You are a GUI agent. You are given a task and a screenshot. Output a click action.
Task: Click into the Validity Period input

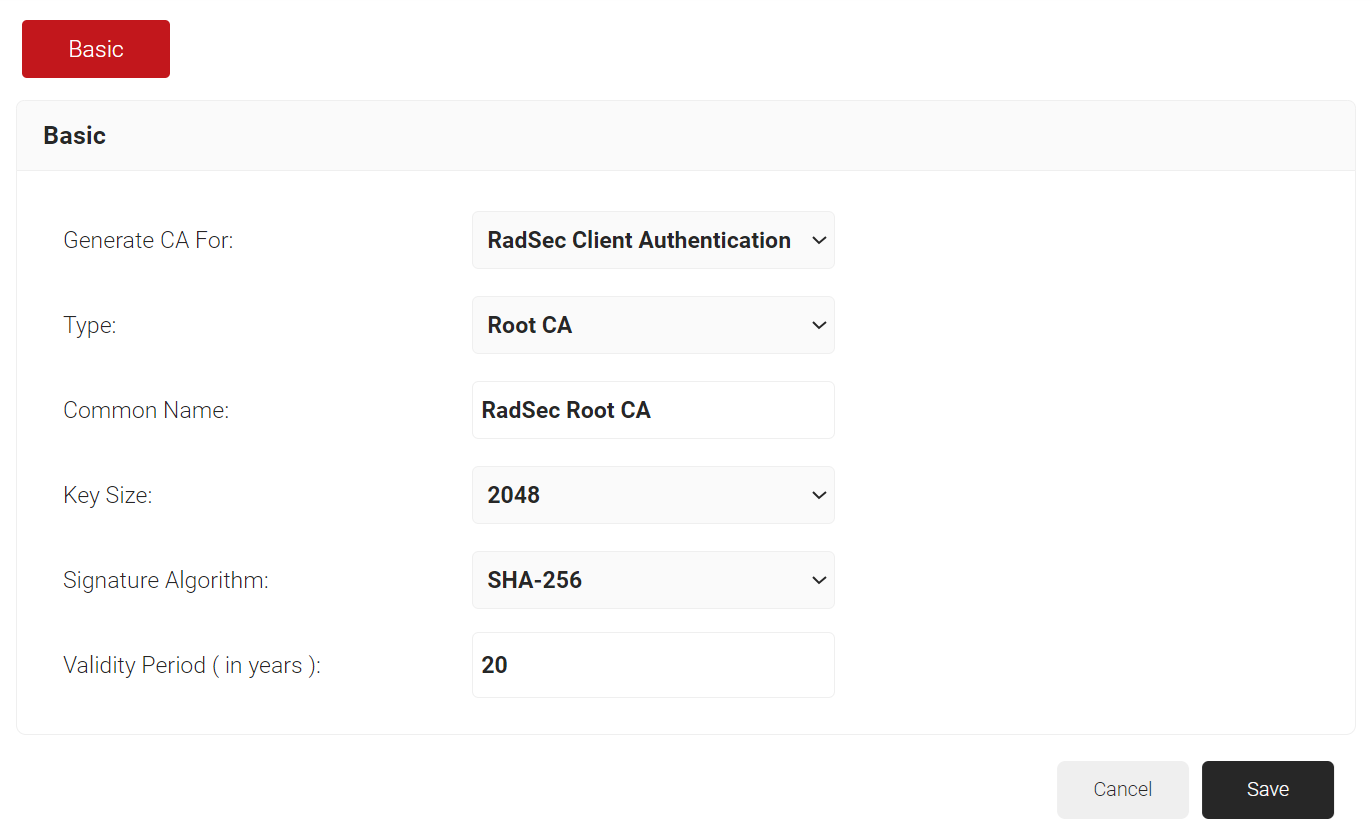pos(652,665)
